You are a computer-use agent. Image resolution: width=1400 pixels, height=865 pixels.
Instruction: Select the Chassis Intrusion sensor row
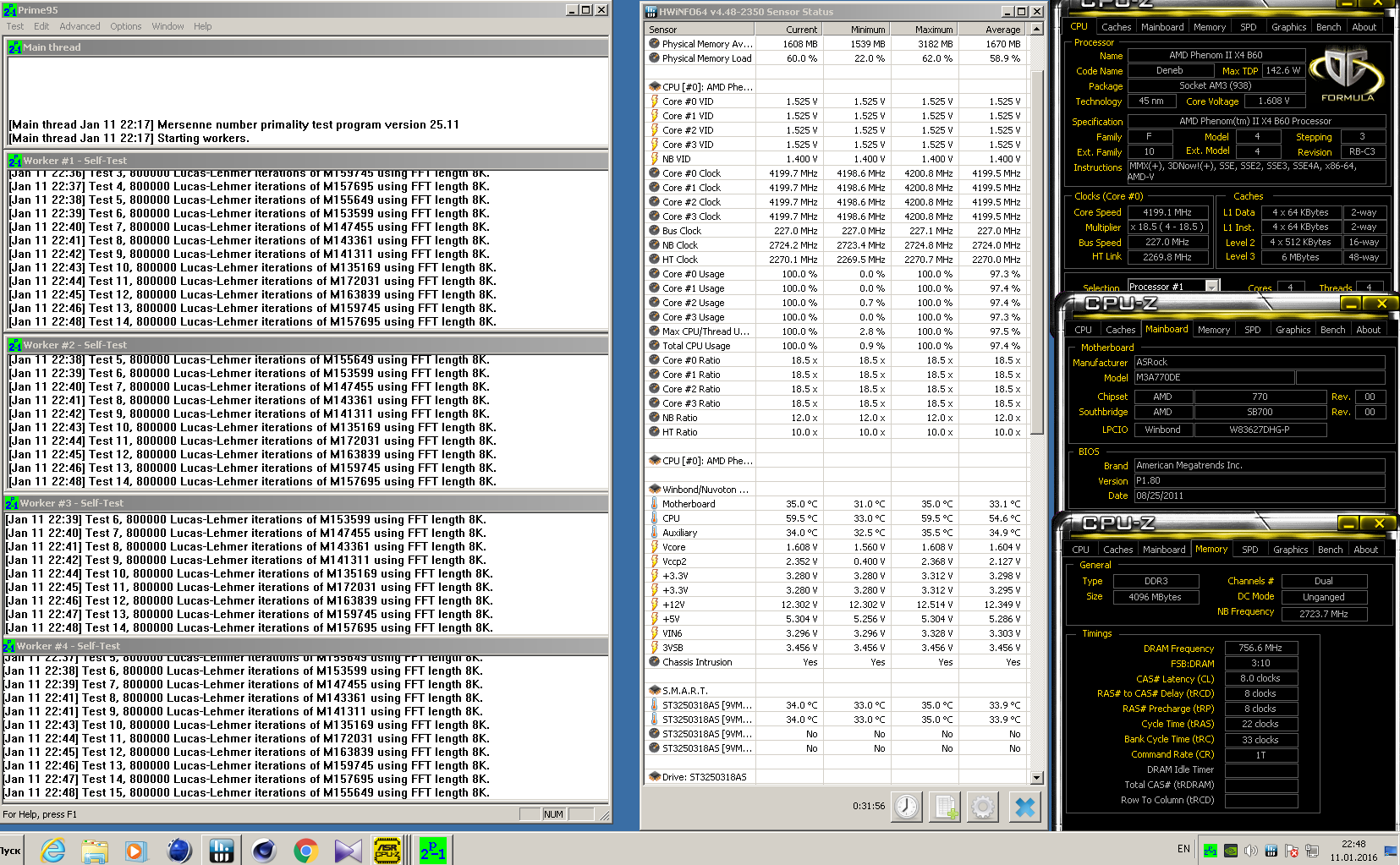(x=836, y=662)
